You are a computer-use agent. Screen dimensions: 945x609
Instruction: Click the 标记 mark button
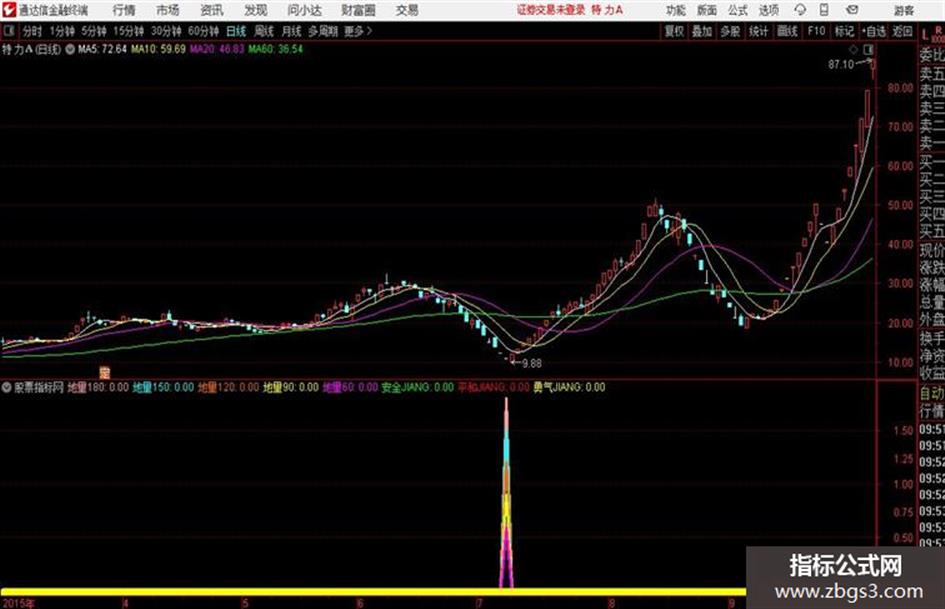[x=844, y=31]
